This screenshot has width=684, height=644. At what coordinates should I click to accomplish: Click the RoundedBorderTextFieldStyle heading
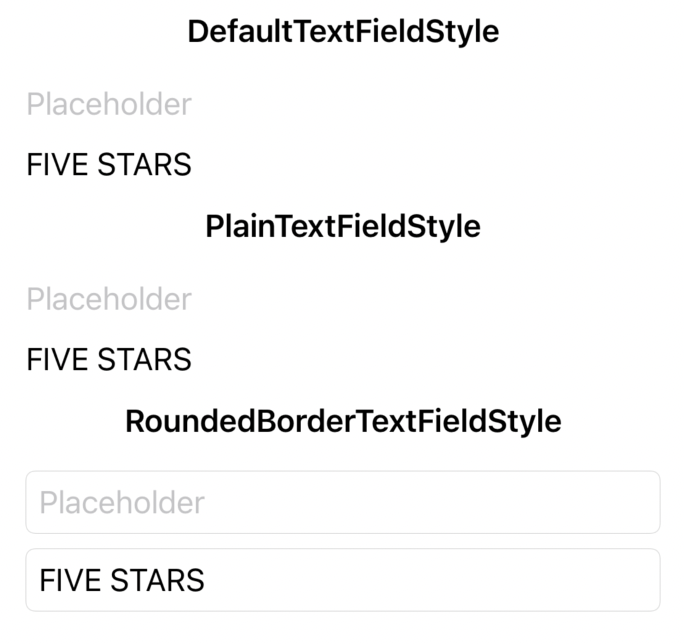343,422
